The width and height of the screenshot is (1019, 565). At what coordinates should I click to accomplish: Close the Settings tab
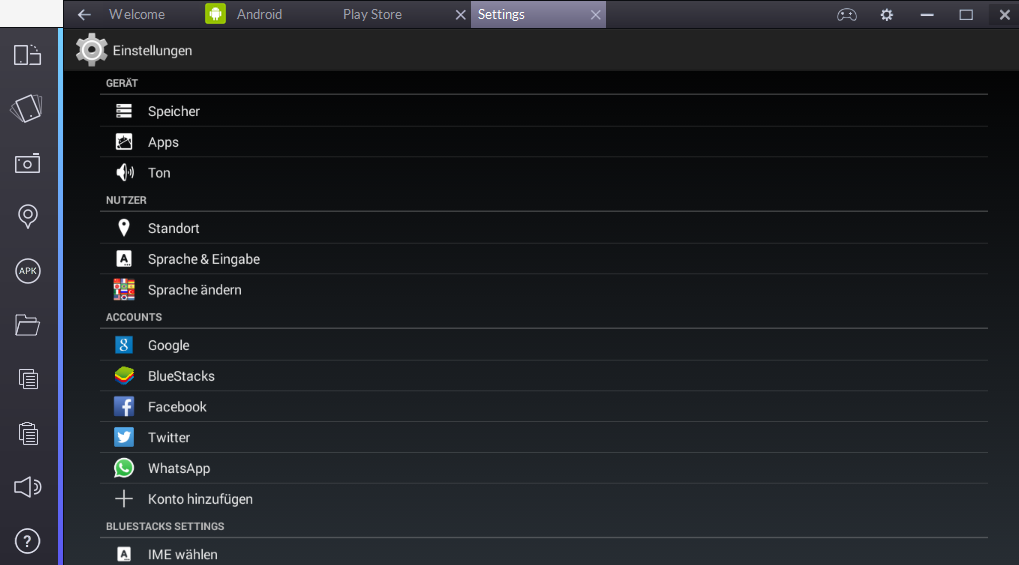tap(595, 14)
